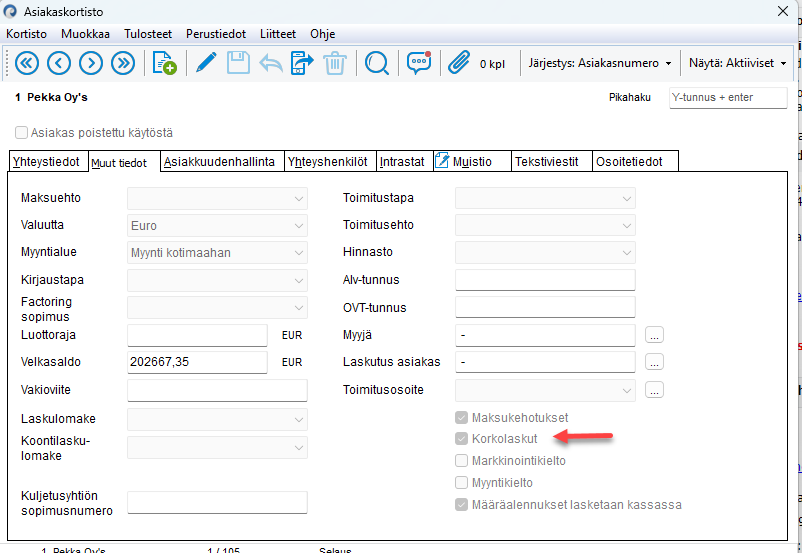Screen dimensions: 802x553
Task: Expand the Hinnasto dropdown
Action: tap(545, 253)
